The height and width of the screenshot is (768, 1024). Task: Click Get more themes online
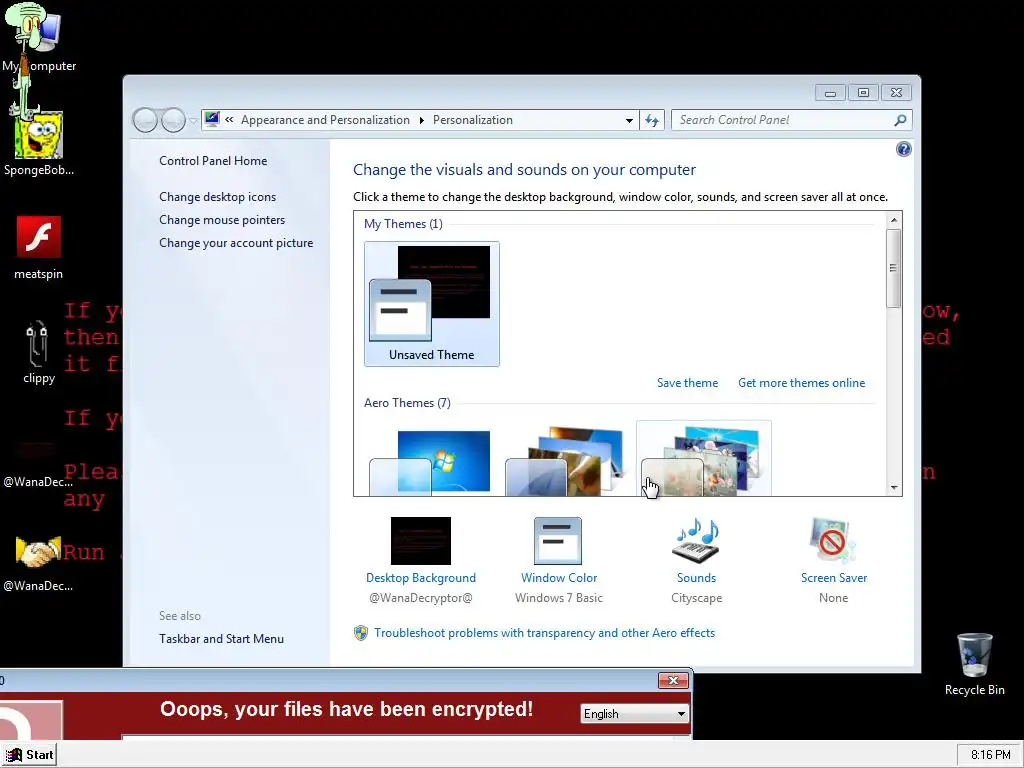pos(801,383)
